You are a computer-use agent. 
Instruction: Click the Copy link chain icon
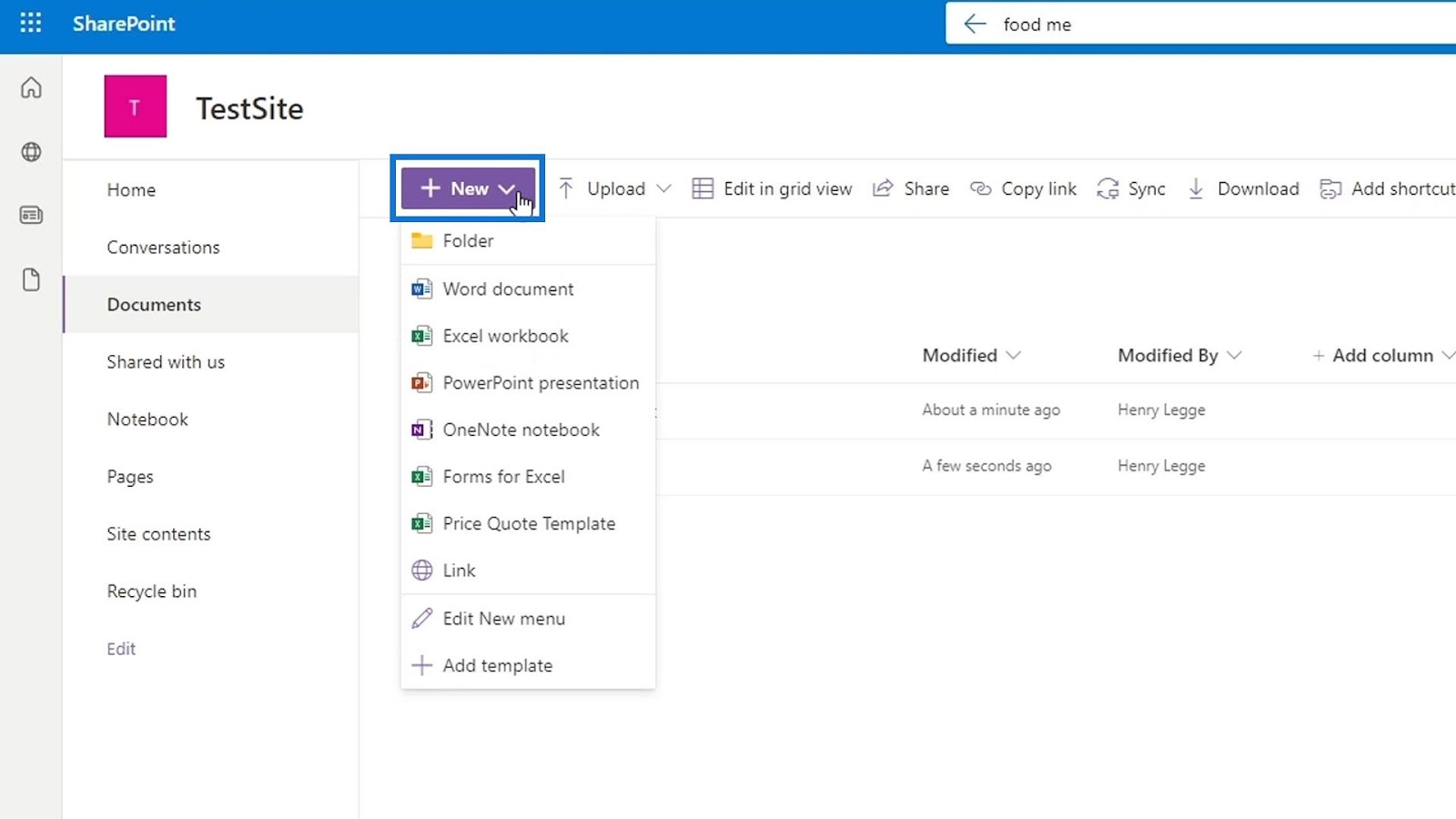tap(980, 188)
